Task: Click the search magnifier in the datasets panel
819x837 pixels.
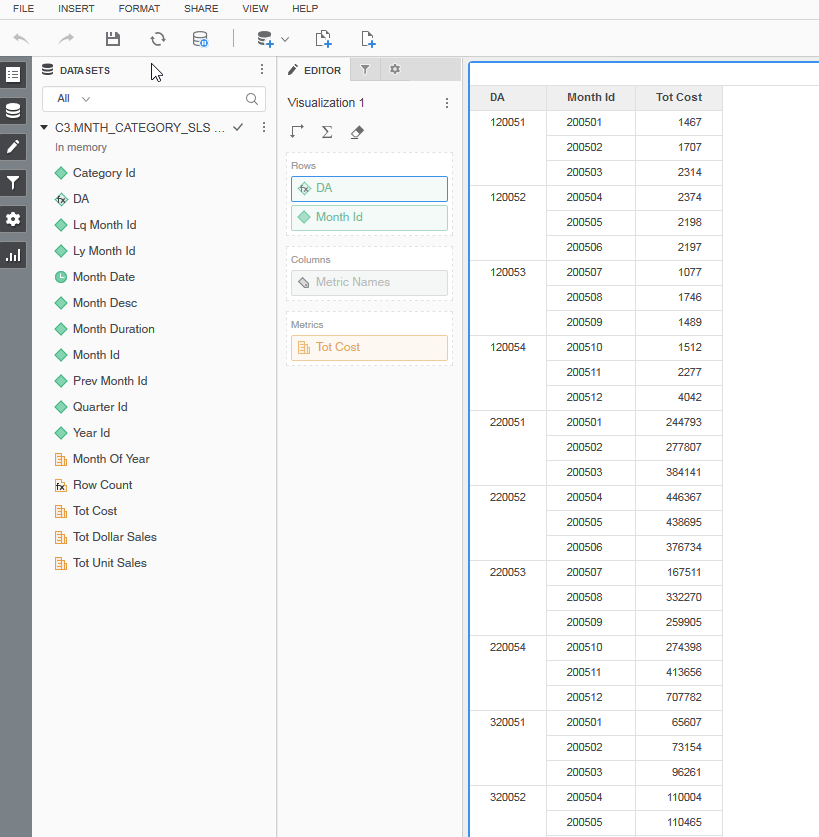Action: coord(251,100)
